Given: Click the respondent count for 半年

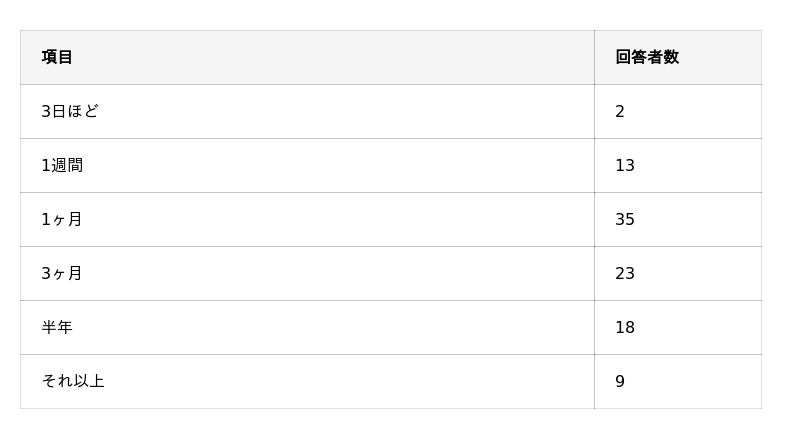Looking at the screenshot, I should [625, 327].
